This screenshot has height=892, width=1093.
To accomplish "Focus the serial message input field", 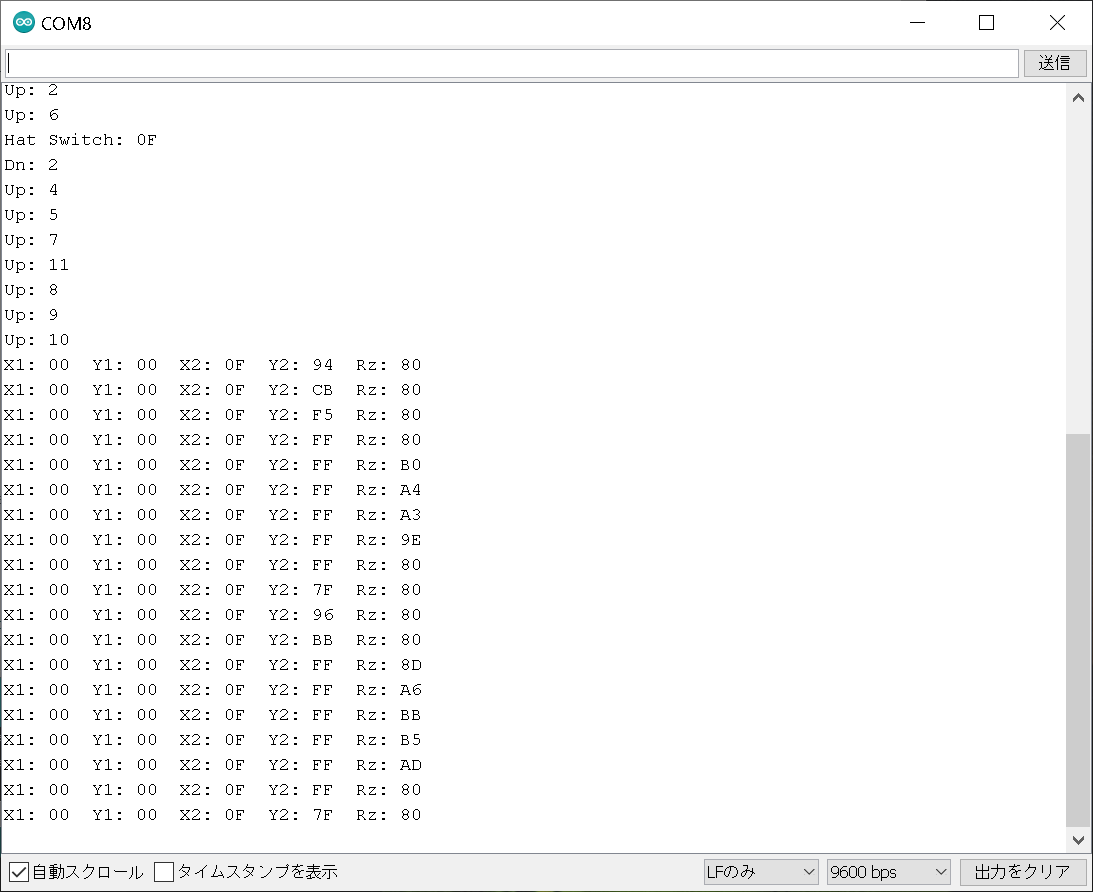I will (x=512, y=63).
